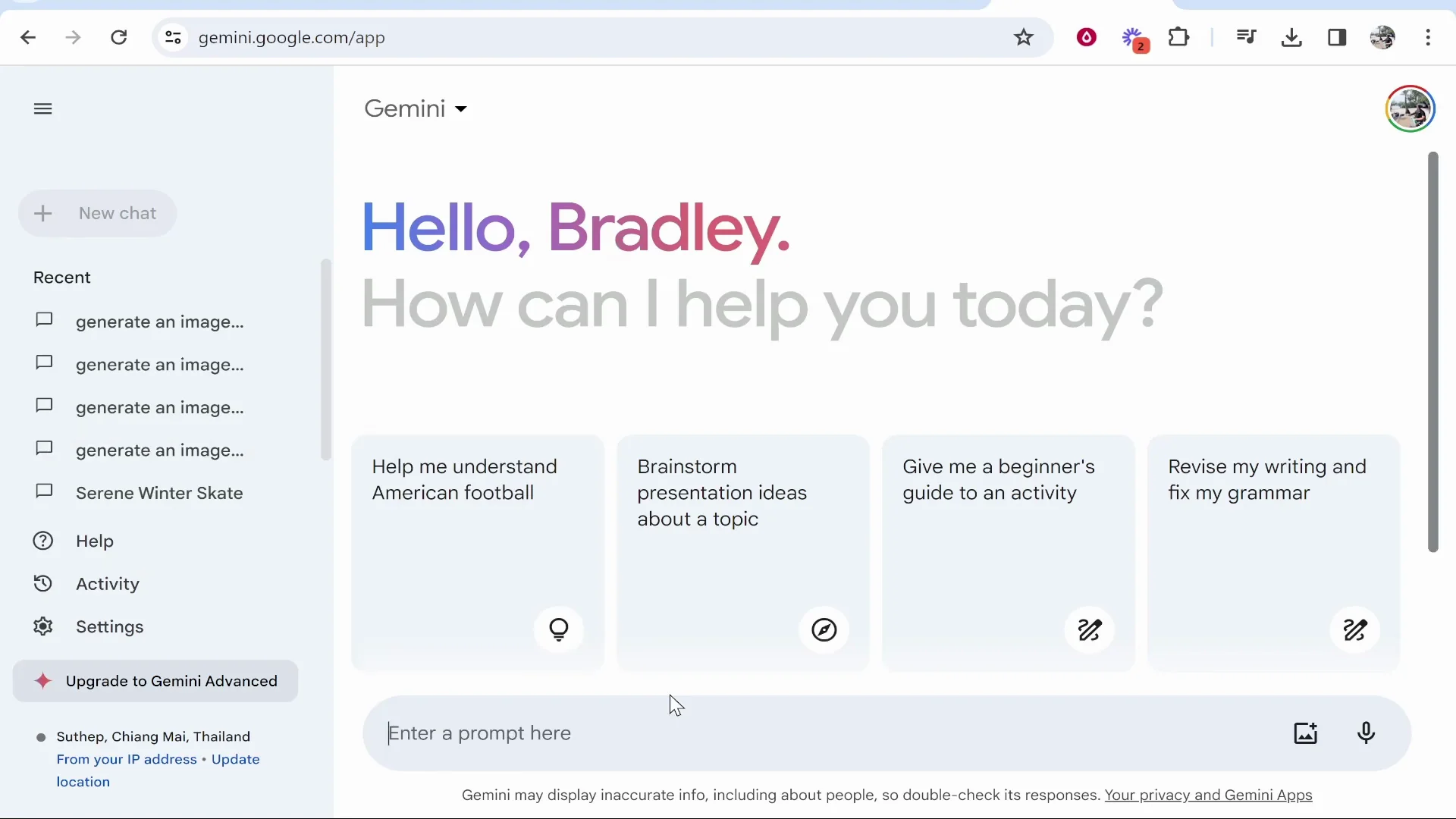
Task: Open Gemini Settings
Action: point(110,627)
